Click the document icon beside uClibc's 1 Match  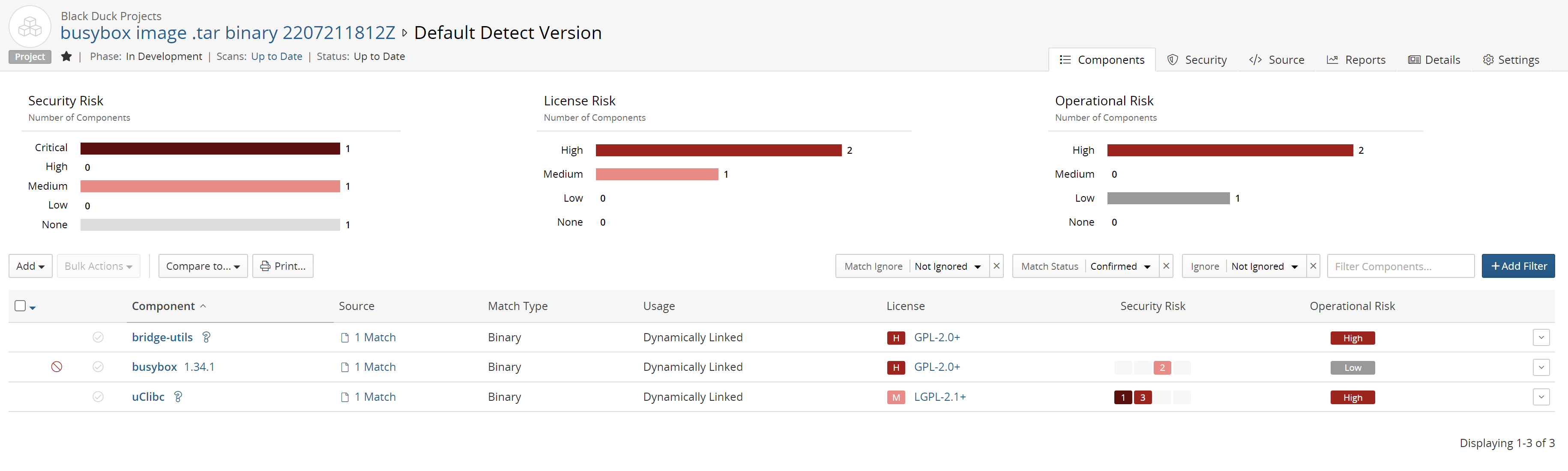point(345,396)
